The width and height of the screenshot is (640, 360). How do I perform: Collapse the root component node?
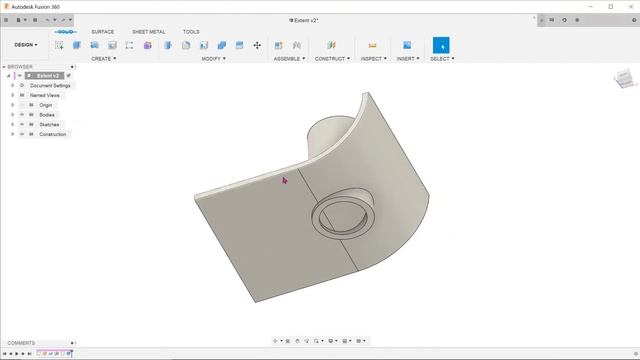point(9,76)
